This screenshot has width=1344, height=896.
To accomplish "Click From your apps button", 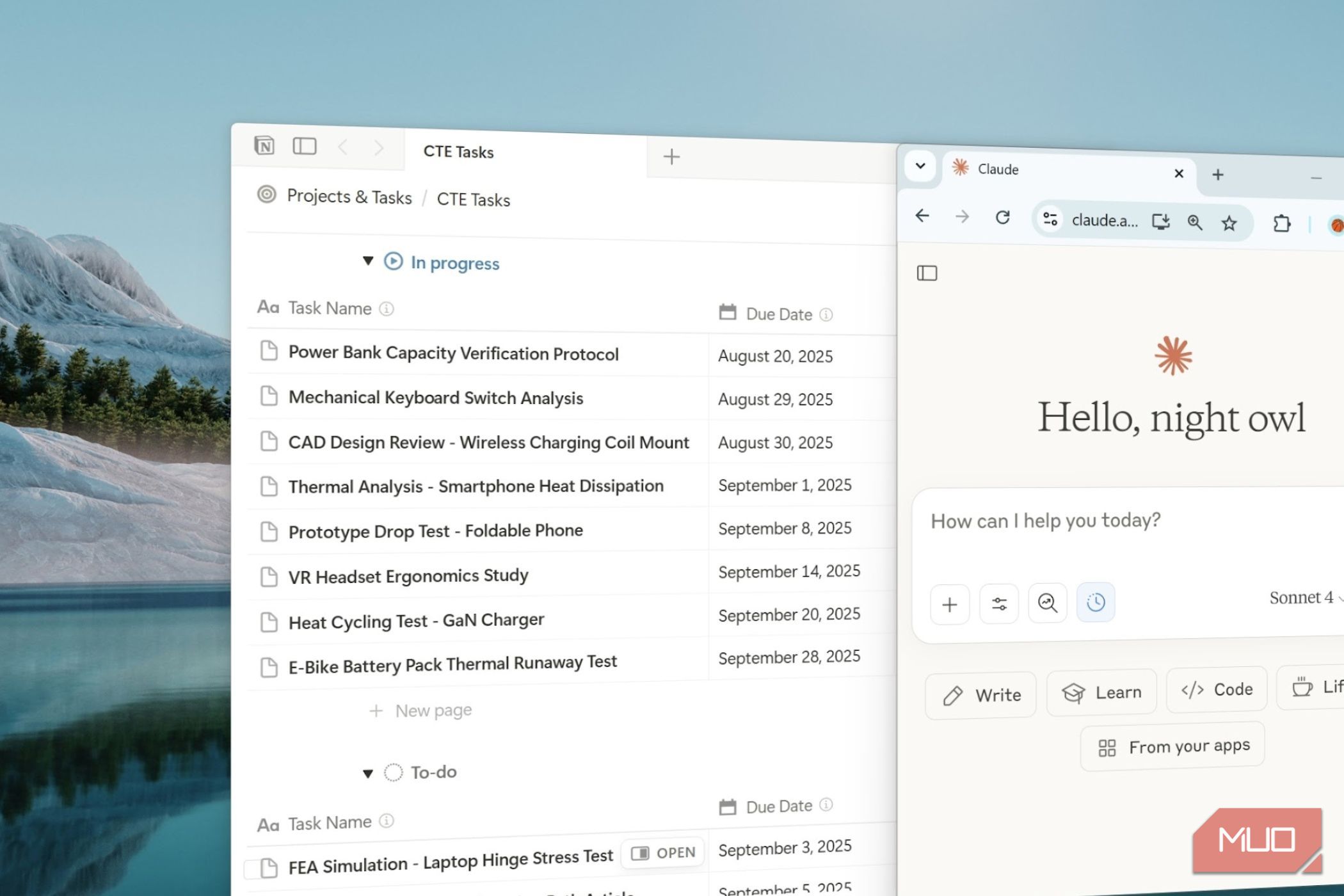I will (1172, 746).
